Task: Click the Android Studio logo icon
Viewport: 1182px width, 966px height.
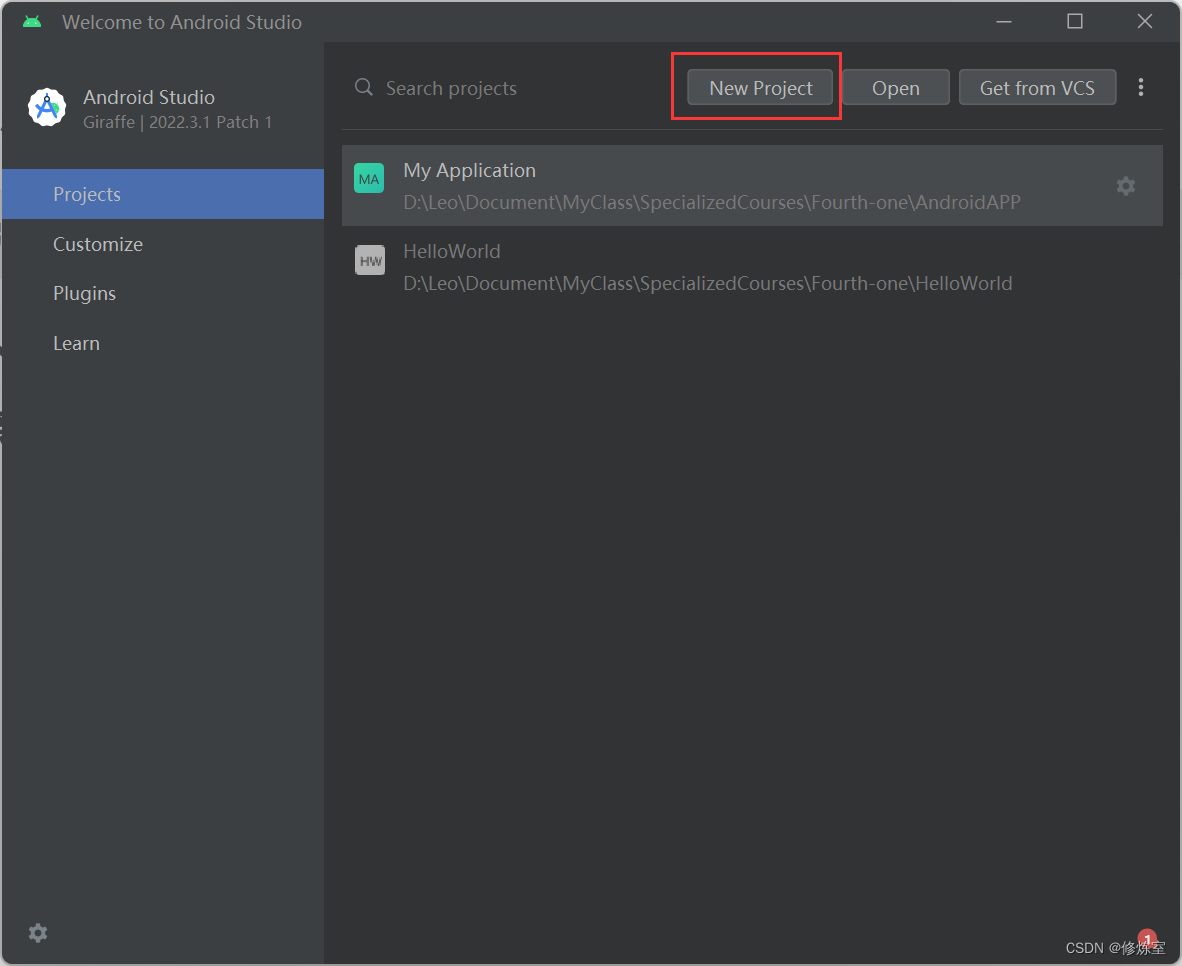Action: [x=47, y=108]
